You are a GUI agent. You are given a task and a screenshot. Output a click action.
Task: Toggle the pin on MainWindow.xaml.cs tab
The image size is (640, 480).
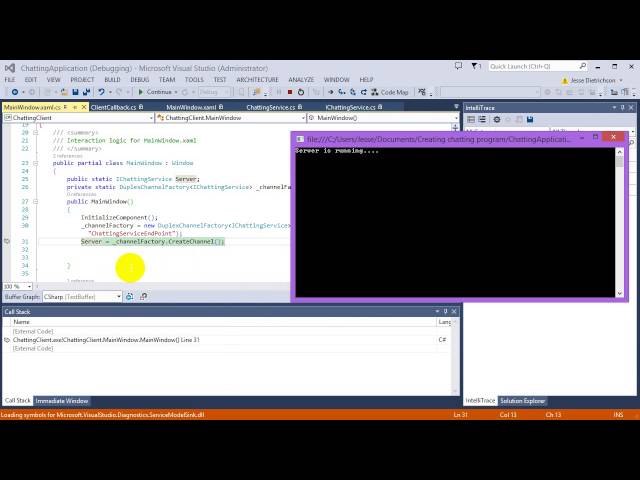(75, 107)
